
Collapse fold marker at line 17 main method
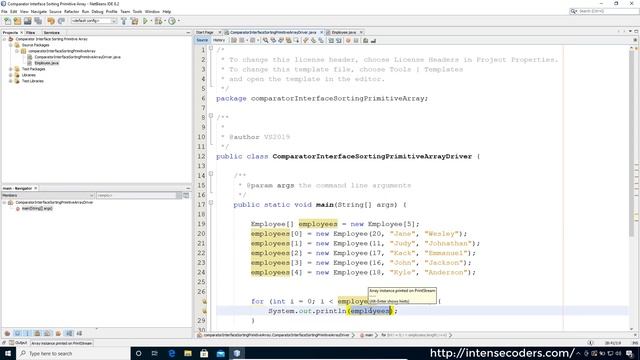click(x=211, y=202)
